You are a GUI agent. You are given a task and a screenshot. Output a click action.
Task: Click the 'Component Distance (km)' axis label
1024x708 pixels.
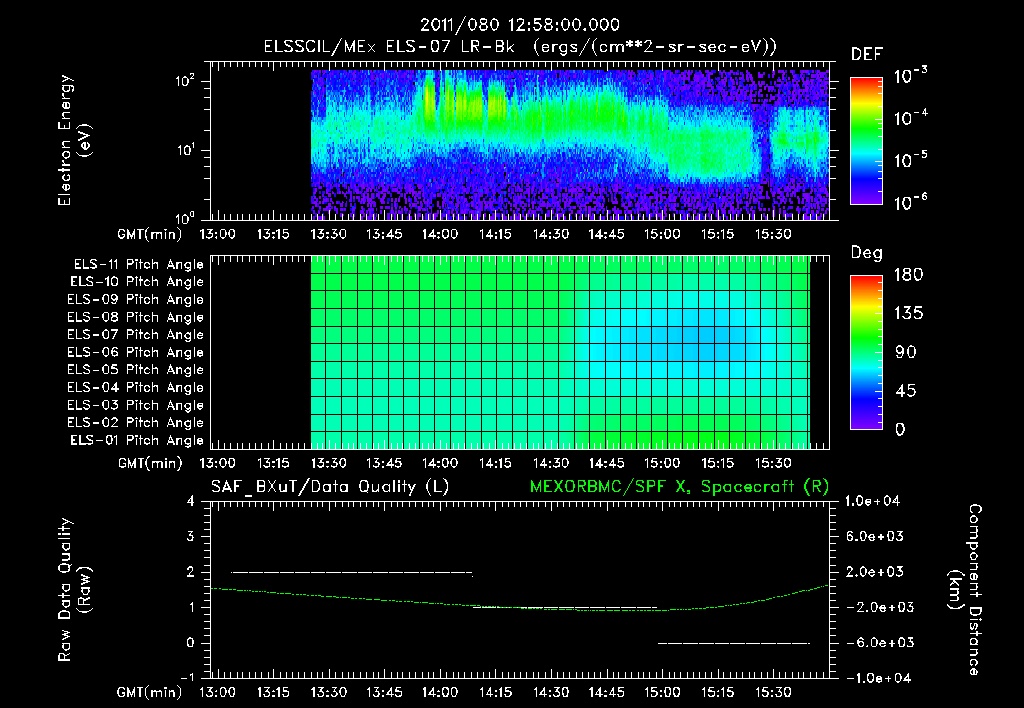966,590
